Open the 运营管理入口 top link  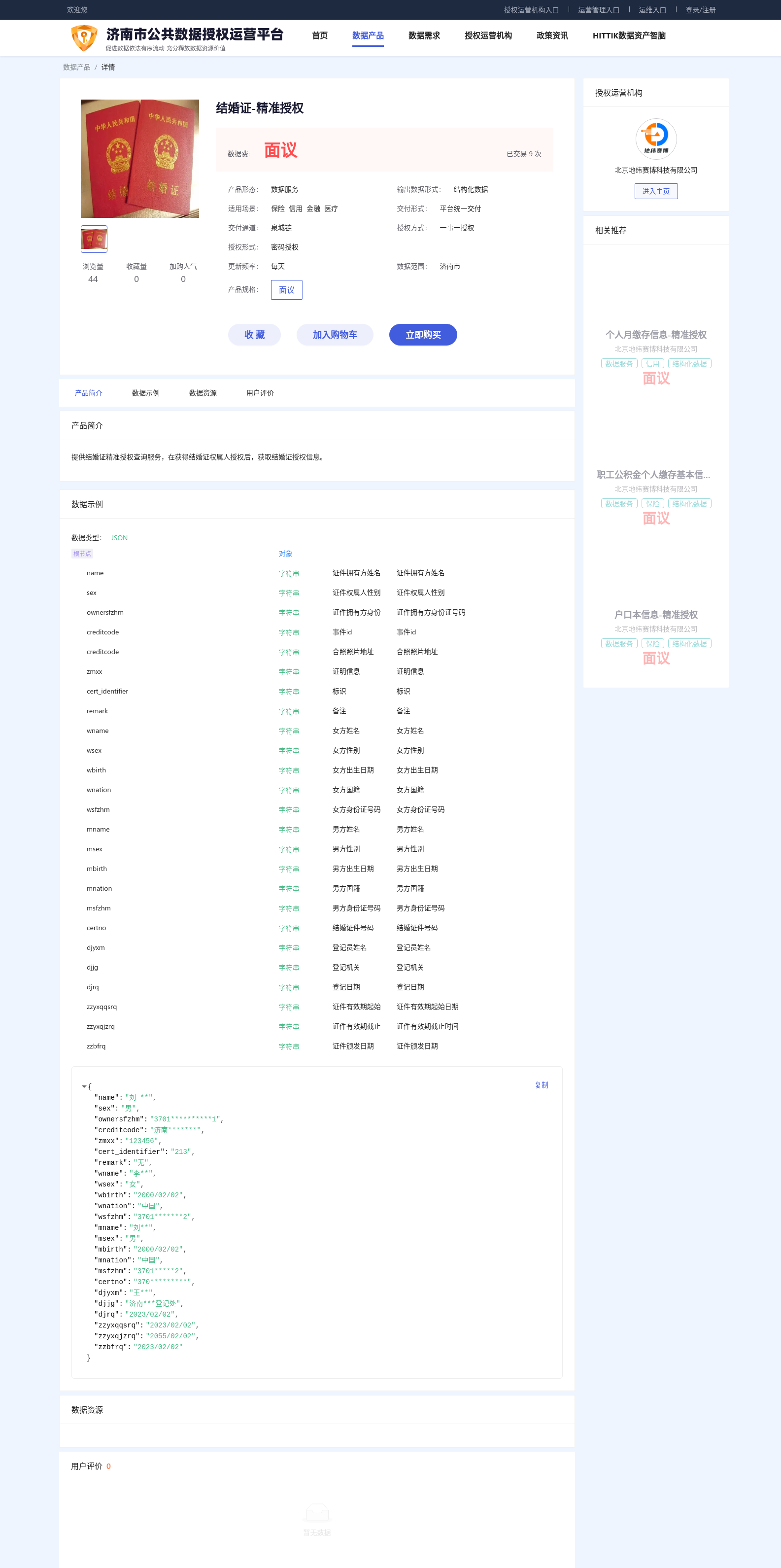pyautogui.click(x=599, y=10)
